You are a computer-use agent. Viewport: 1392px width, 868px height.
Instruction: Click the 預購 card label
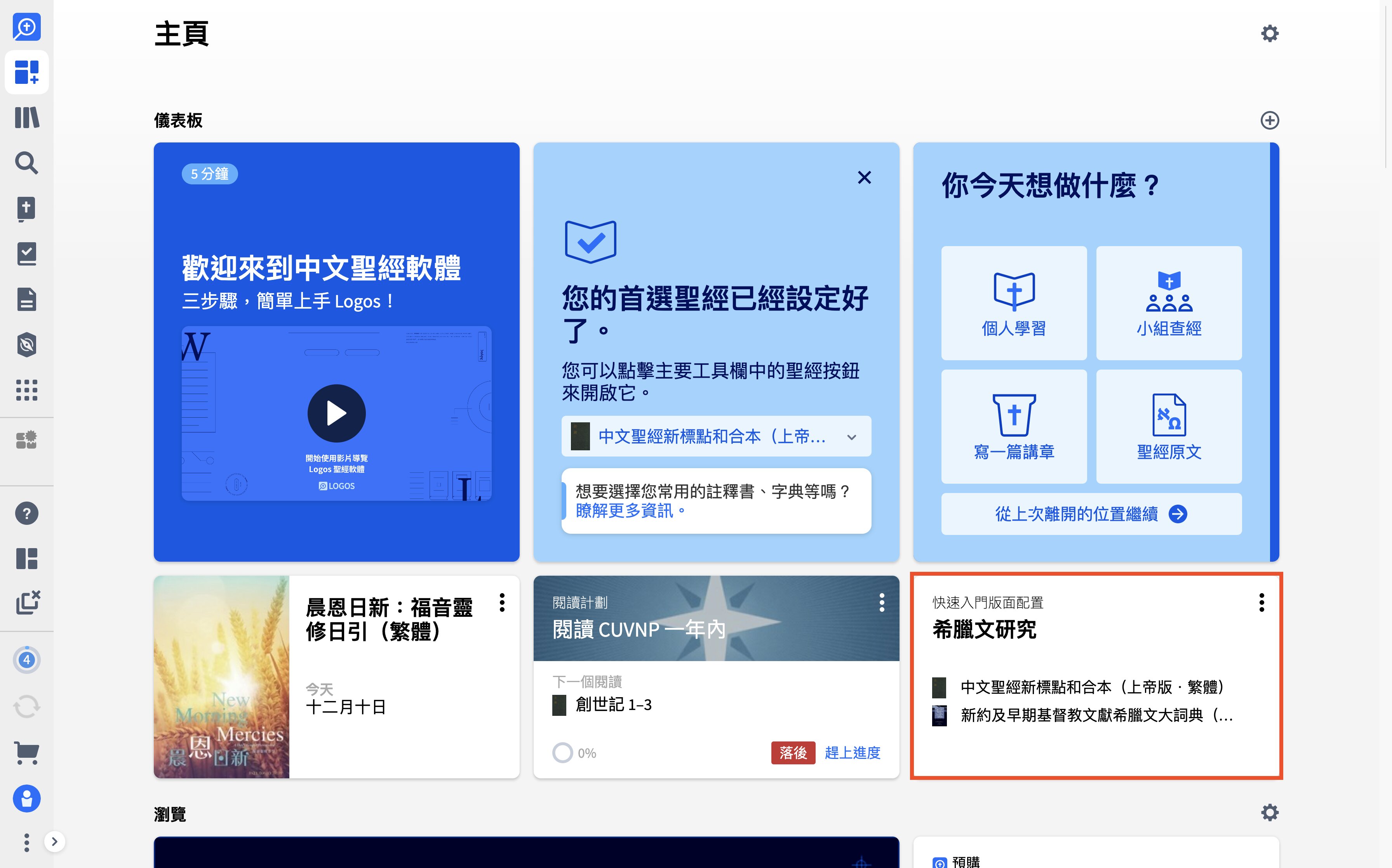click(x=966, y=862)
